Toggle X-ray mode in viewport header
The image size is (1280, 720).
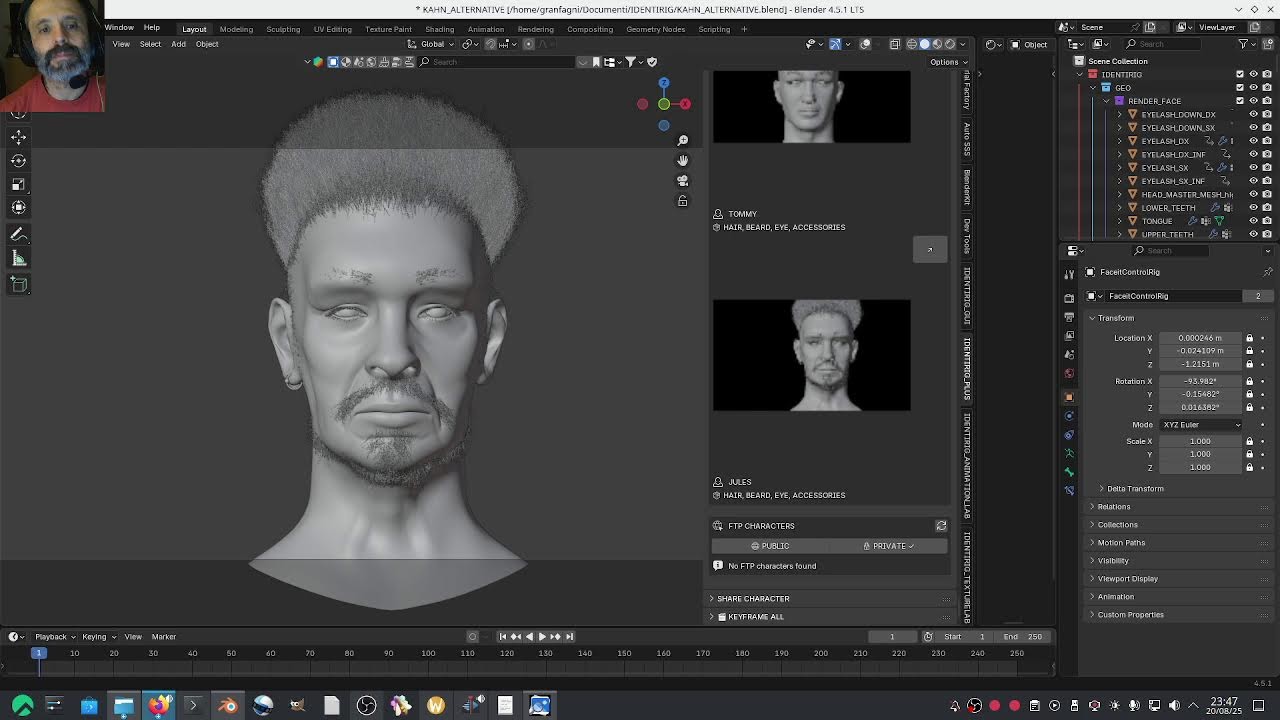coord(895,44)
